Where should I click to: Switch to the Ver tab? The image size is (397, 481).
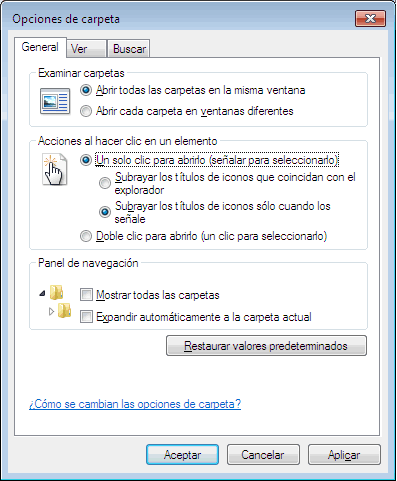click(87, 49)
